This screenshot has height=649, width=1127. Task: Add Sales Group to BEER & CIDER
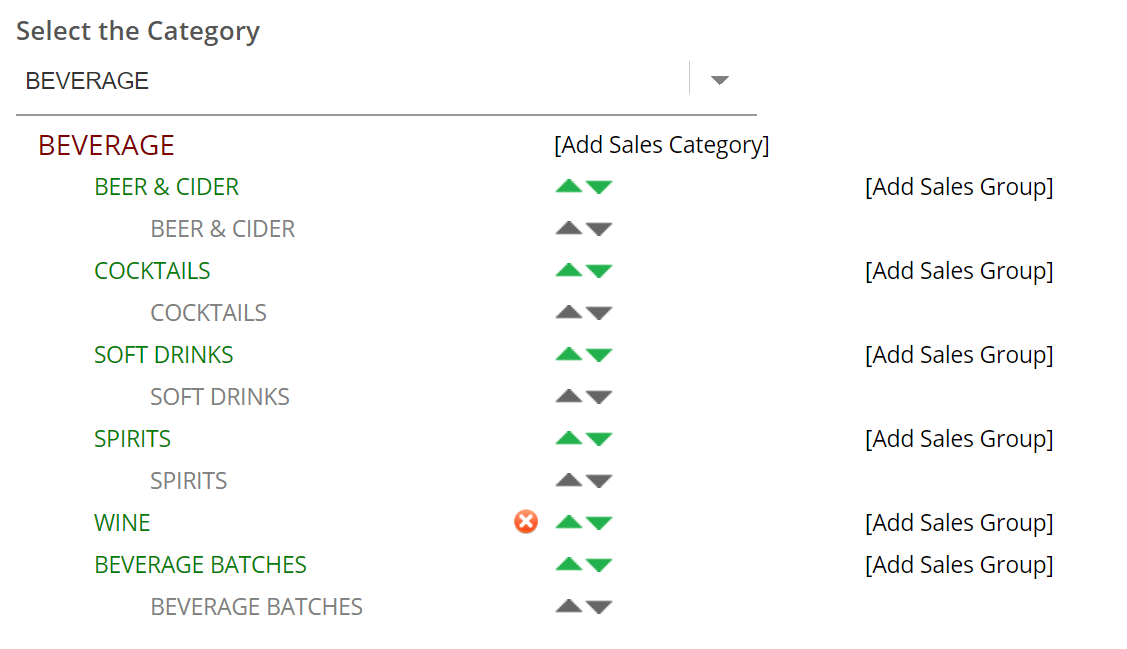click(958, 187)
